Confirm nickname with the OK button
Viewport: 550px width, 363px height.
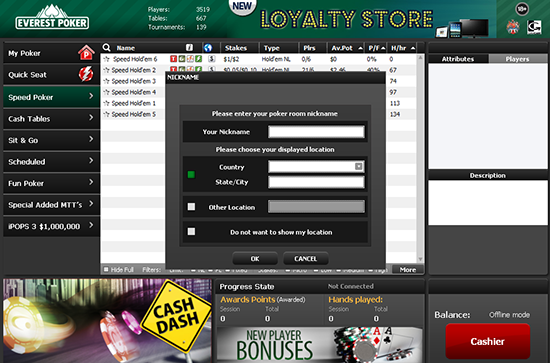pyautogui.click(x=255, y=258)
